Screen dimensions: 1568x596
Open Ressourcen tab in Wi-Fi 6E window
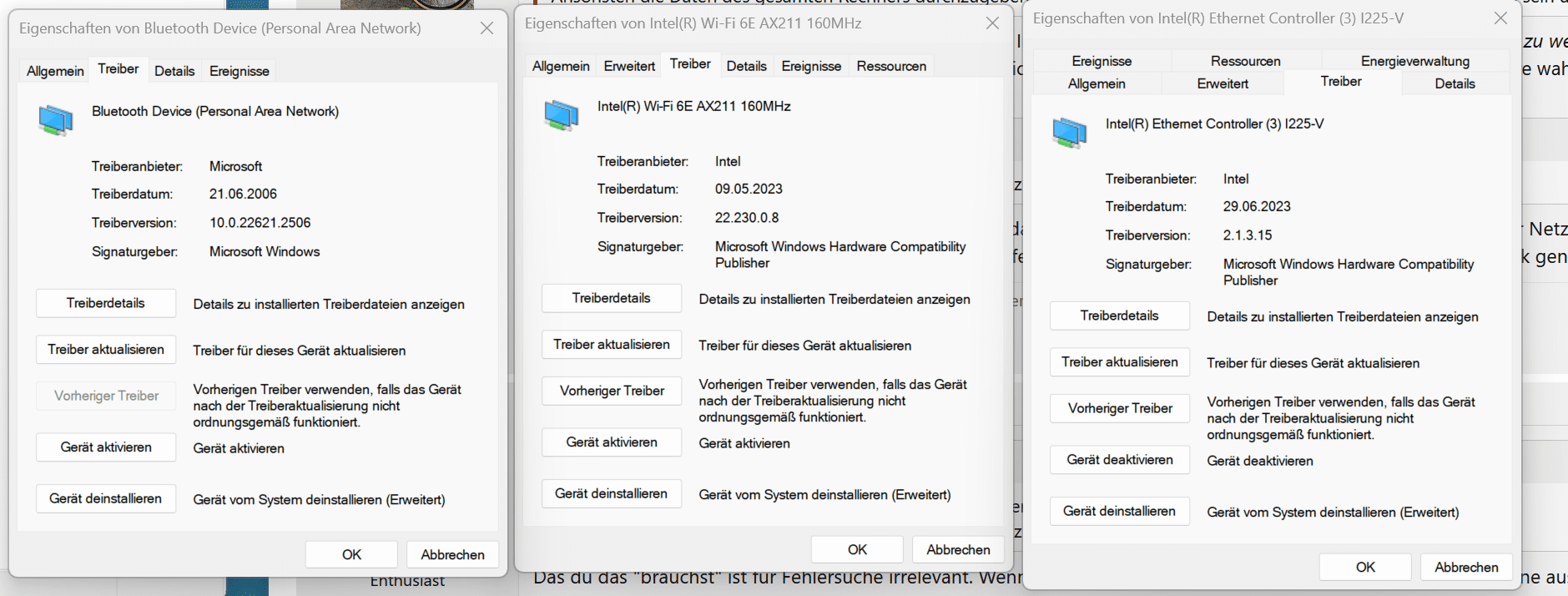point(891,66)
